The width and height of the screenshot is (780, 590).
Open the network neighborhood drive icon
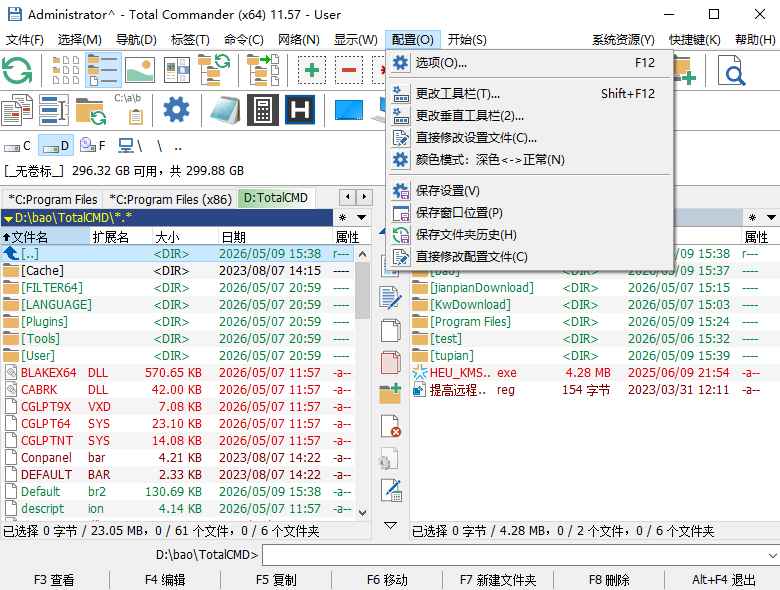(x=130, y=146)
